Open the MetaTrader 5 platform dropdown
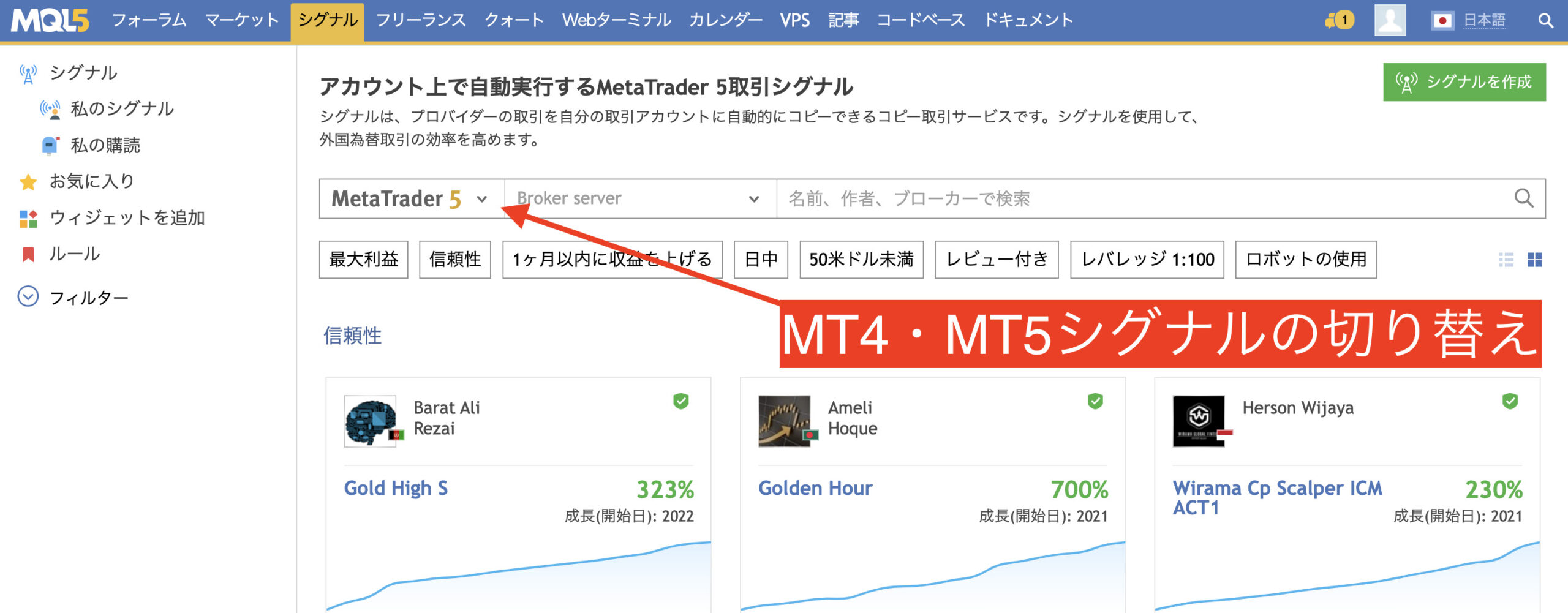1568x613 pixels. pyautogui.click(x=412, y=198)
